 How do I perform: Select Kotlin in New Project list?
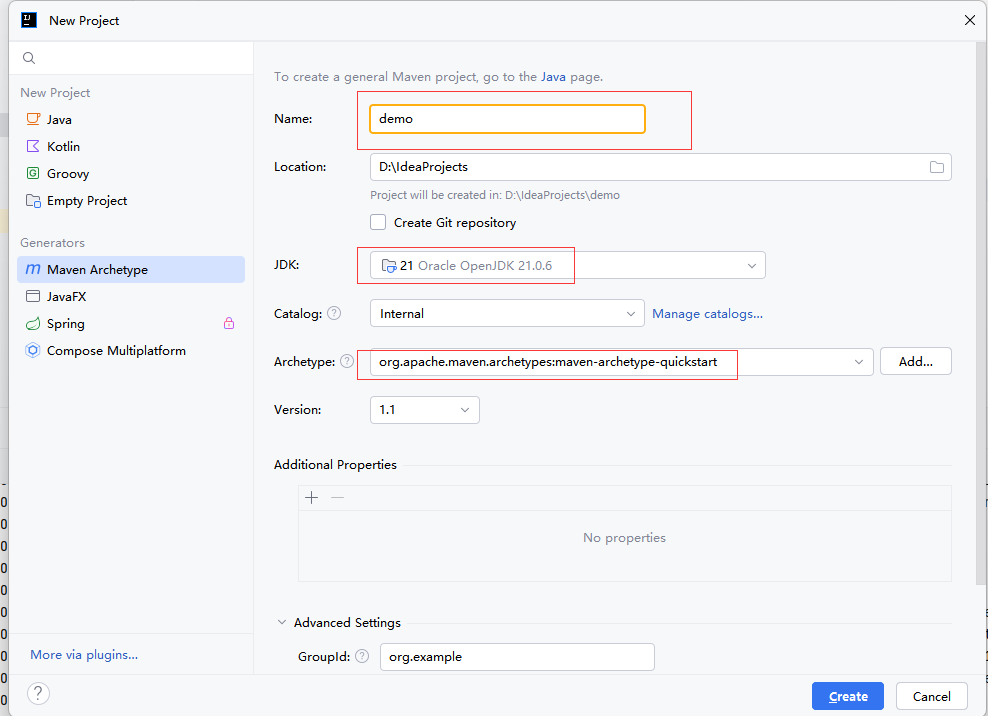(x=63, y=146)
